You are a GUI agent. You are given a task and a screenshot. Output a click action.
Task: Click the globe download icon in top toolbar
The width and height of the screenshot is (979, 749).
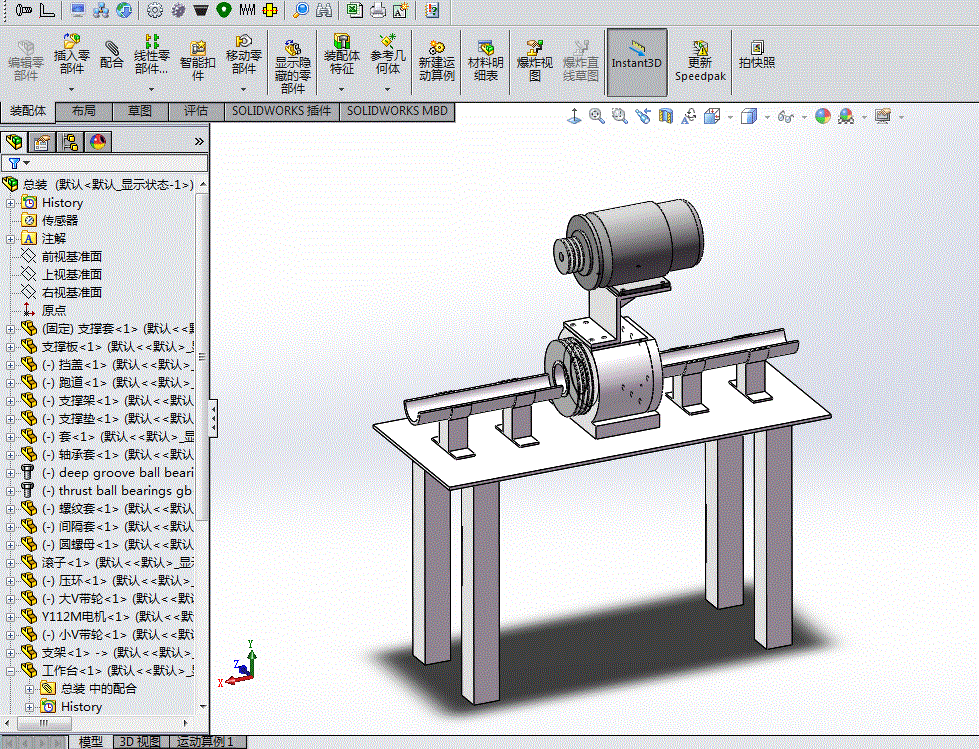click(124, 10)
